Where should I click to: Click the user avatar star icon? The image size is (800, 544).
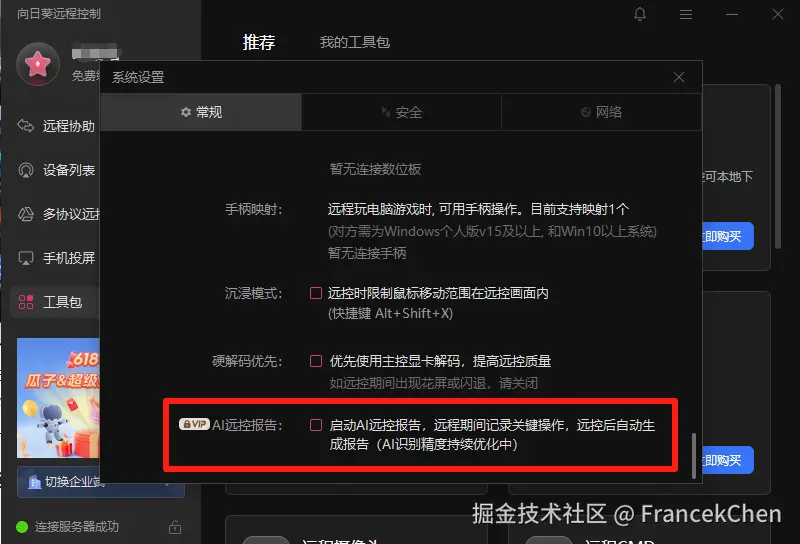pos(38,64)
